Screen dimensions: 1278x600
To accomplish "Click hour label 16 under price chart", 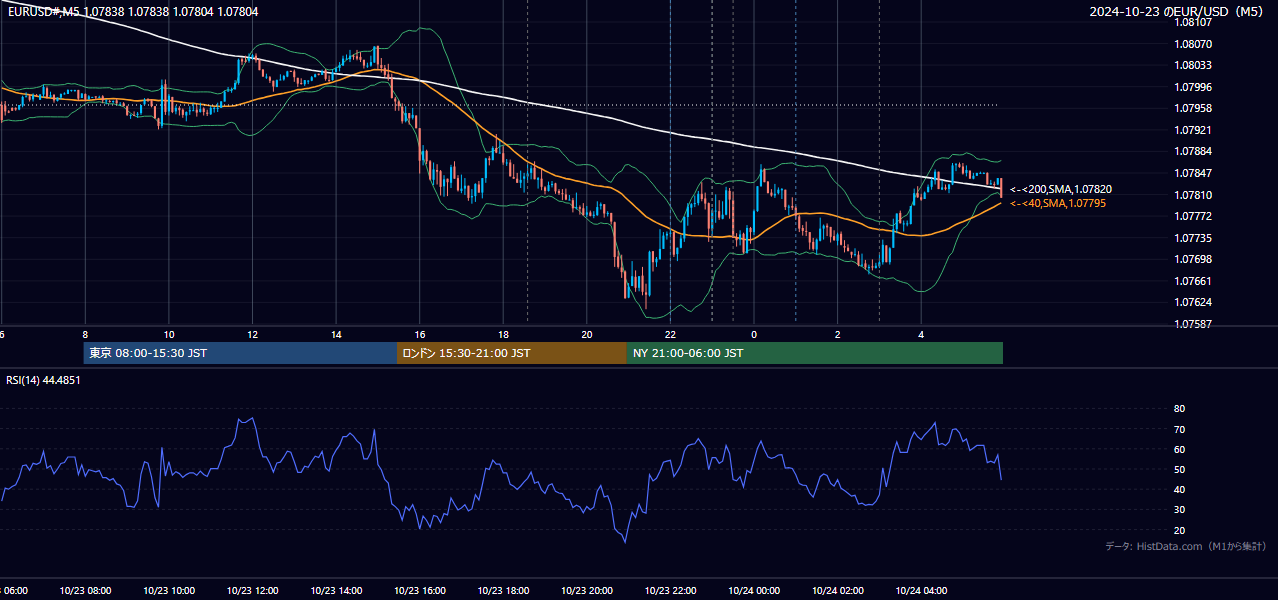I will (420, 334).
